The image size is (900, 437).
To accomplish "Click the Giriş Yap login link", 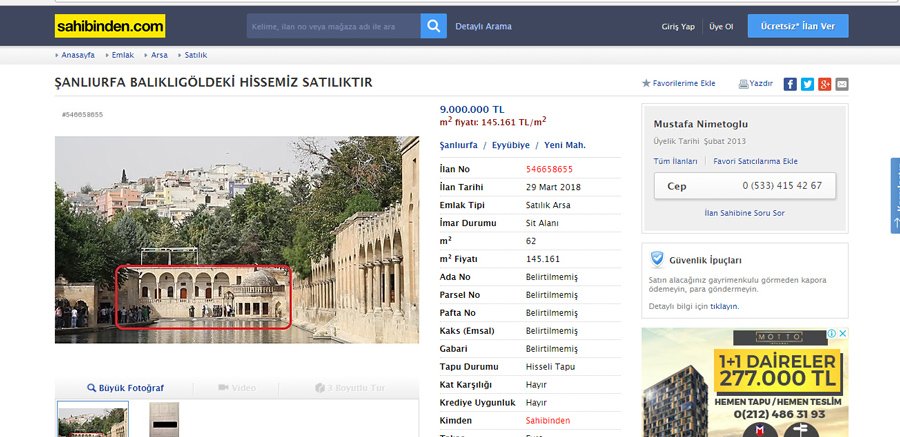I will coord(678,26).
